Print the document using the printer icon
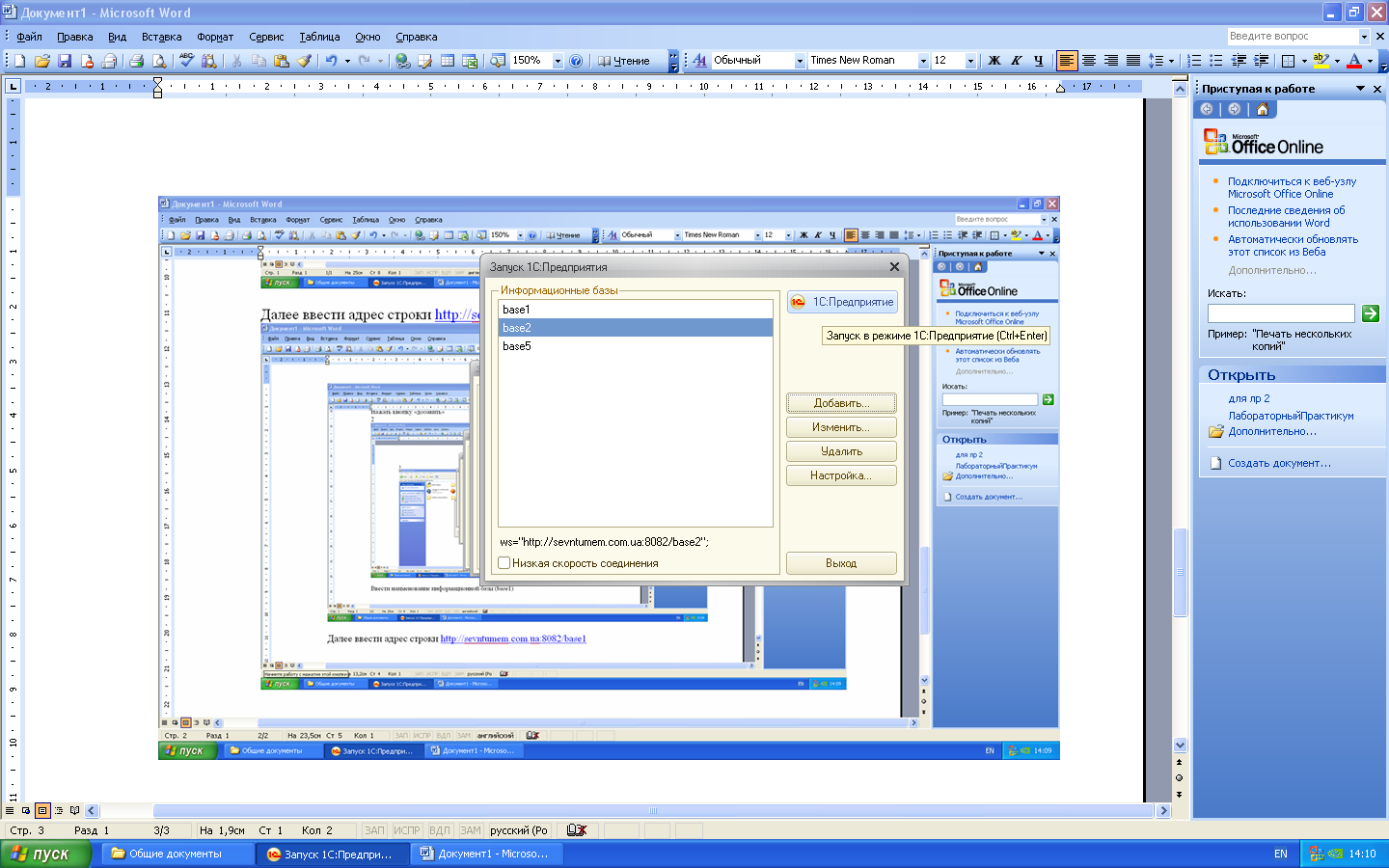Screen dimensions: 1389x868 (137, 61)
